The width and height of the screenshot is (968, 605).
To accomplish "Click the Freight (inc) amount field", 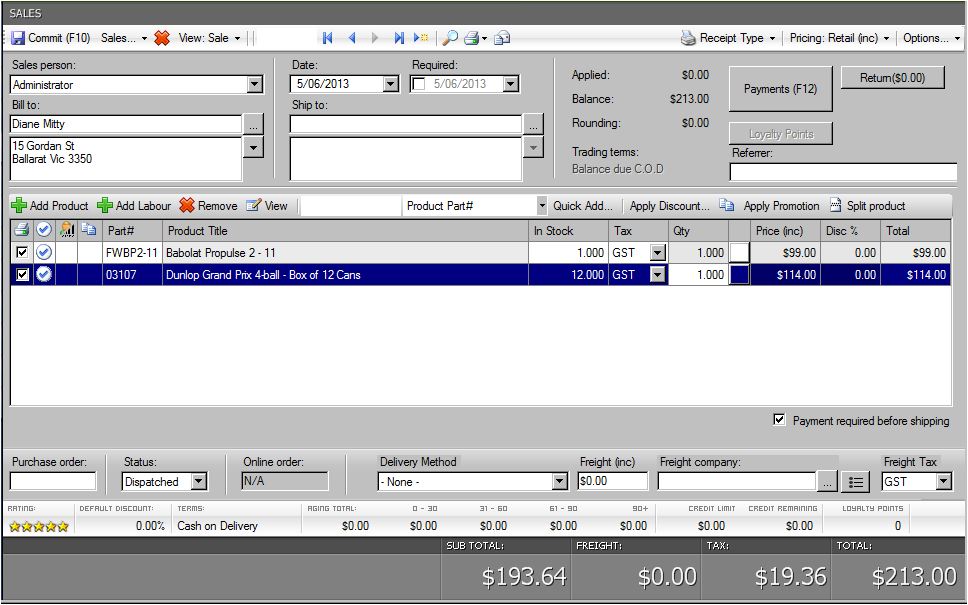I will [x=612, y=481].
